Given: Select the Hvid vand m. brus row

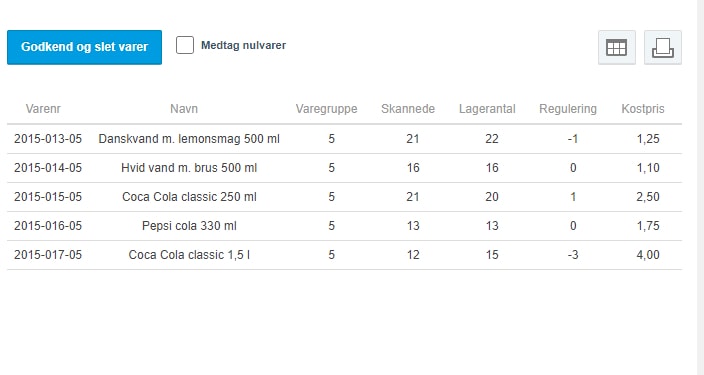Looking at the screenshot, I should click(x=344, y=168).
